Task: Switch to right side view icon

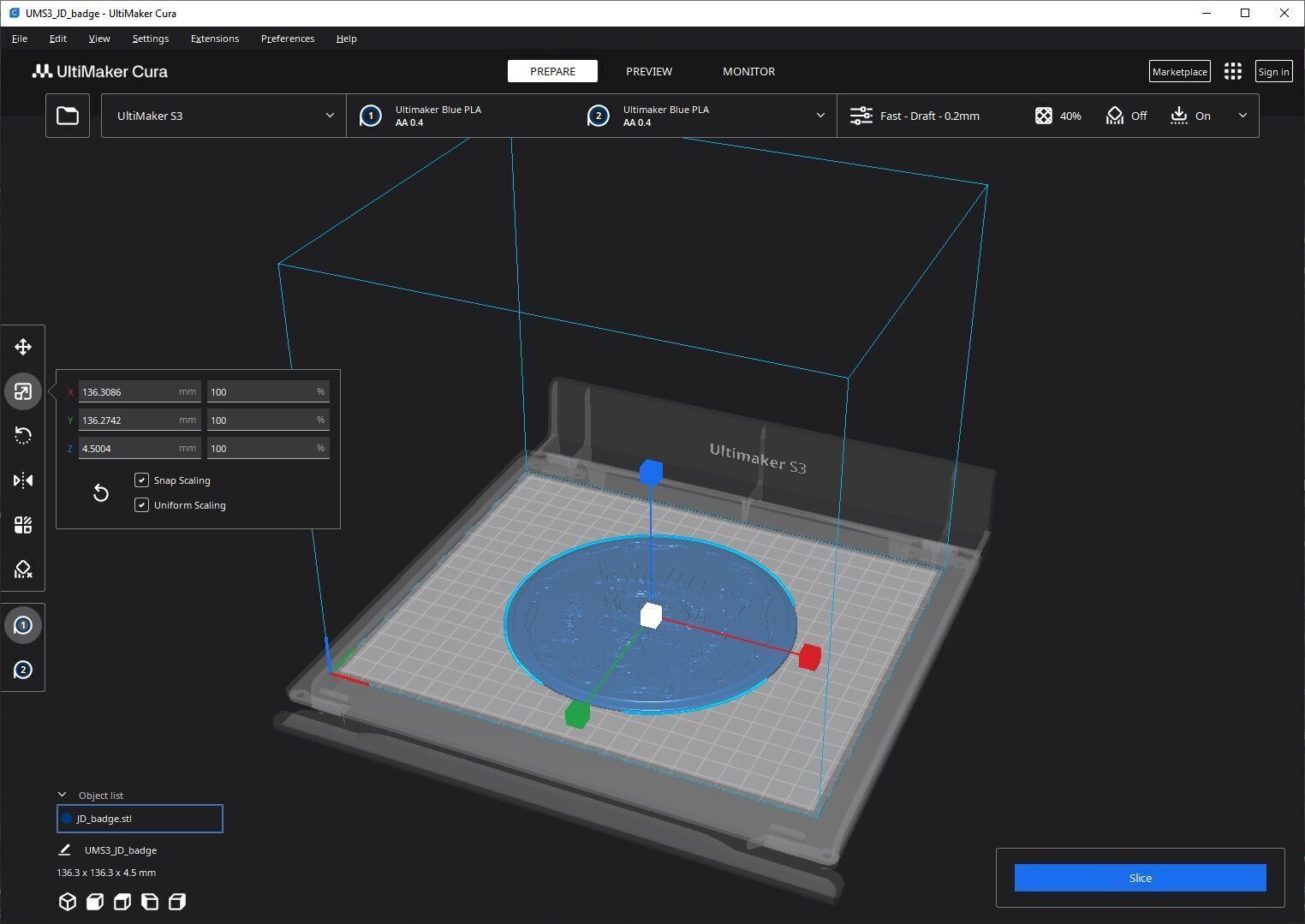Action: pos(177,902)
